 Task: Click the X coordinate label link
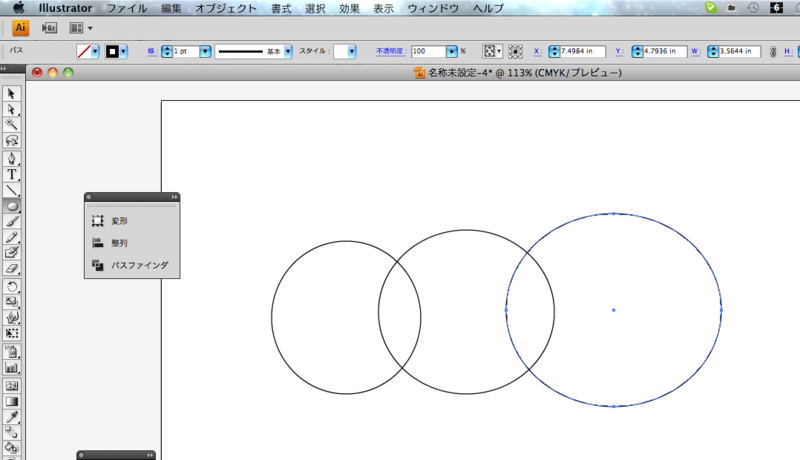[537, 51]
